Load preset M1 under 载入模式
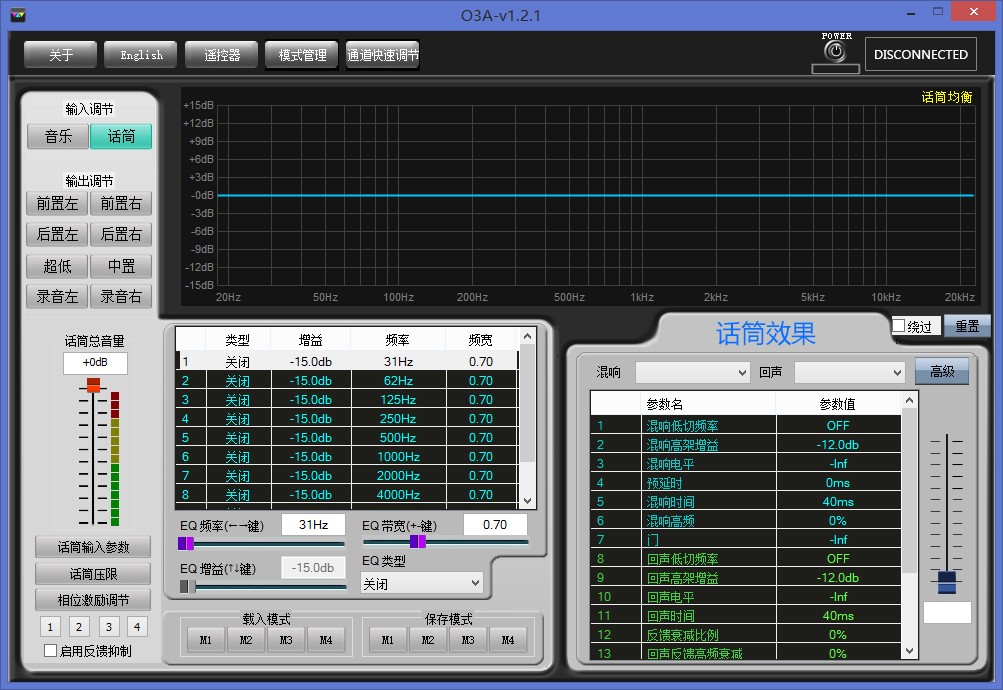This screenshot has width=1003, height=690. 204,637
